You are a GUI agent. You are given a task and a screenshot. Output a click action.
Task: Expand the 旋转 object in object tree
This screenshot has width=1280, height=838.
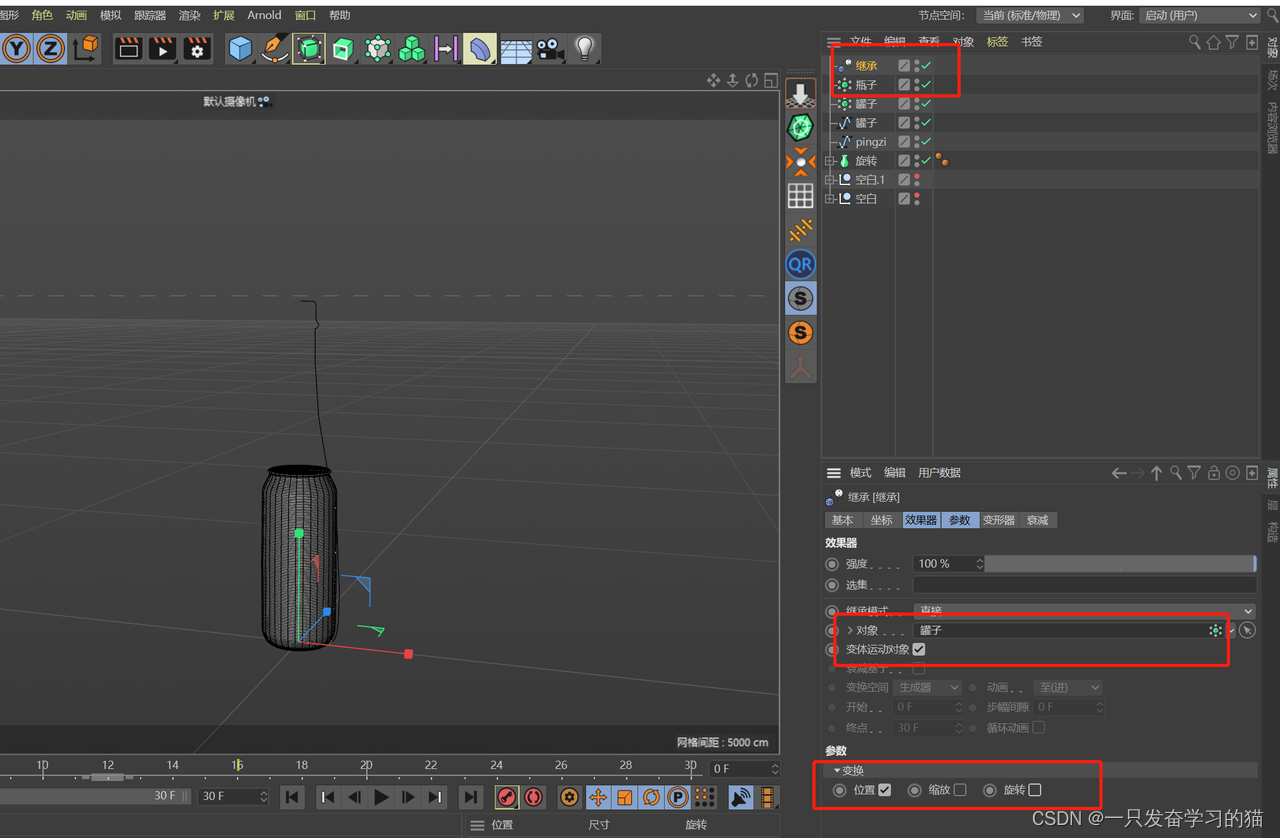tap(830, 161)
